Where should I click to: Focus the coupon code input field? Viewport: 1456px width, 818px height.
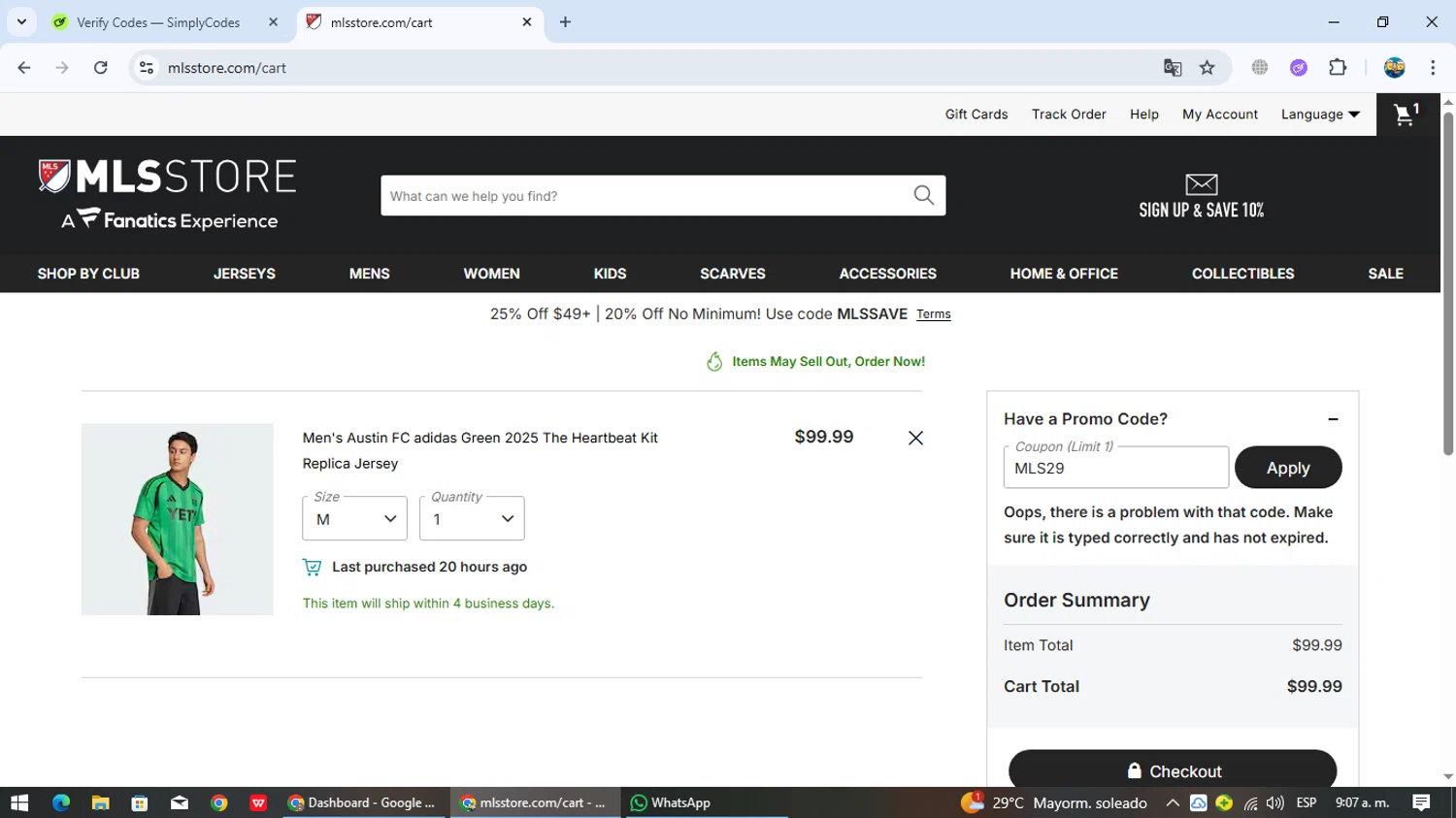coord(1115,468)
